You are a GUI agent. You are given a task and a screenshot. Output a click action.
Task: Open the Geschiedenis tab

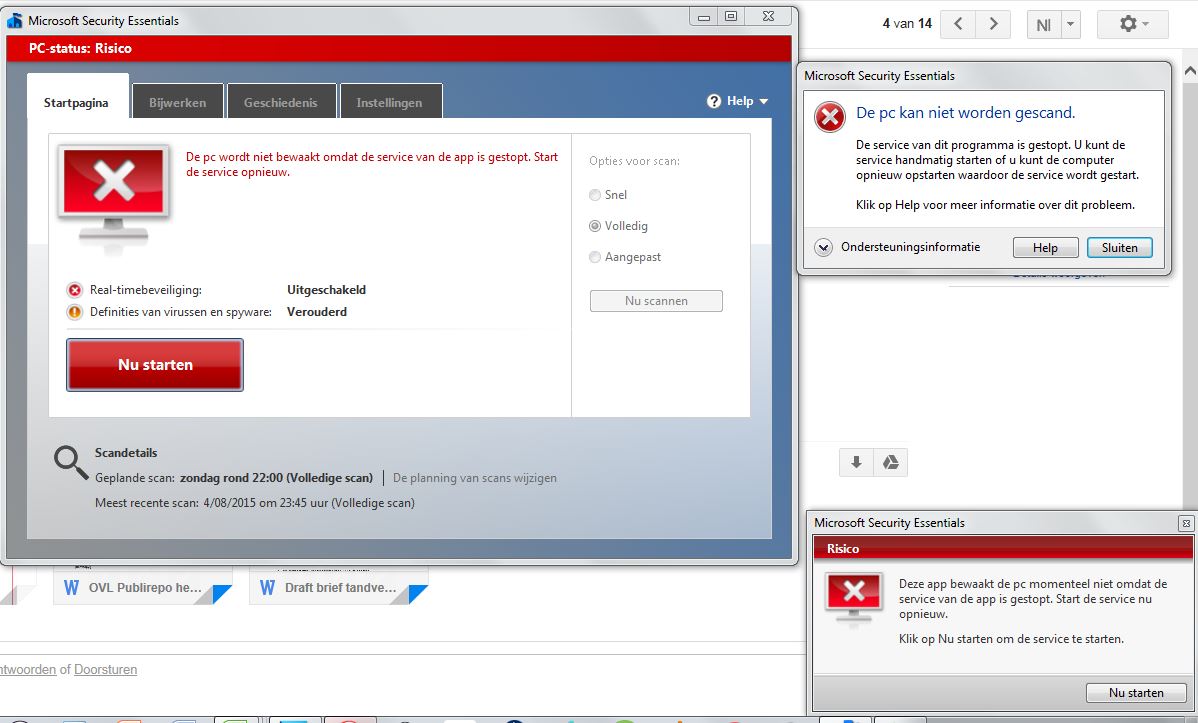coord(280,102)
